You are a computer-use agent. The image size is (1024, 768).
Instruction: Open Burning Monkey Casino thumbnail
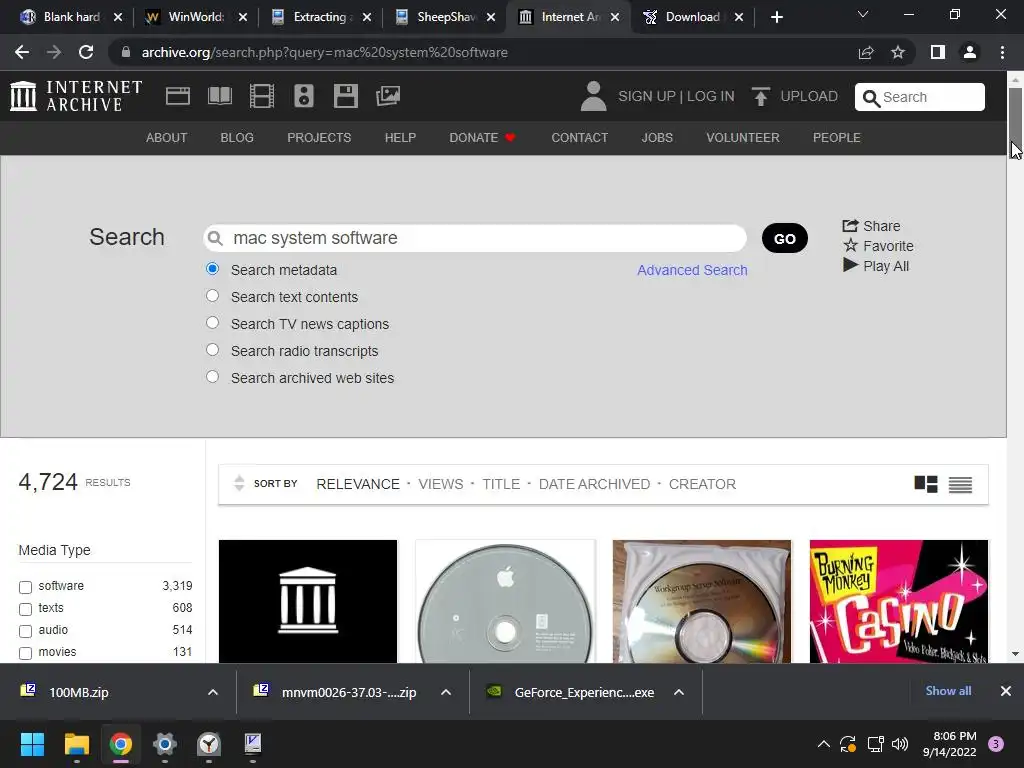[899, 601]
